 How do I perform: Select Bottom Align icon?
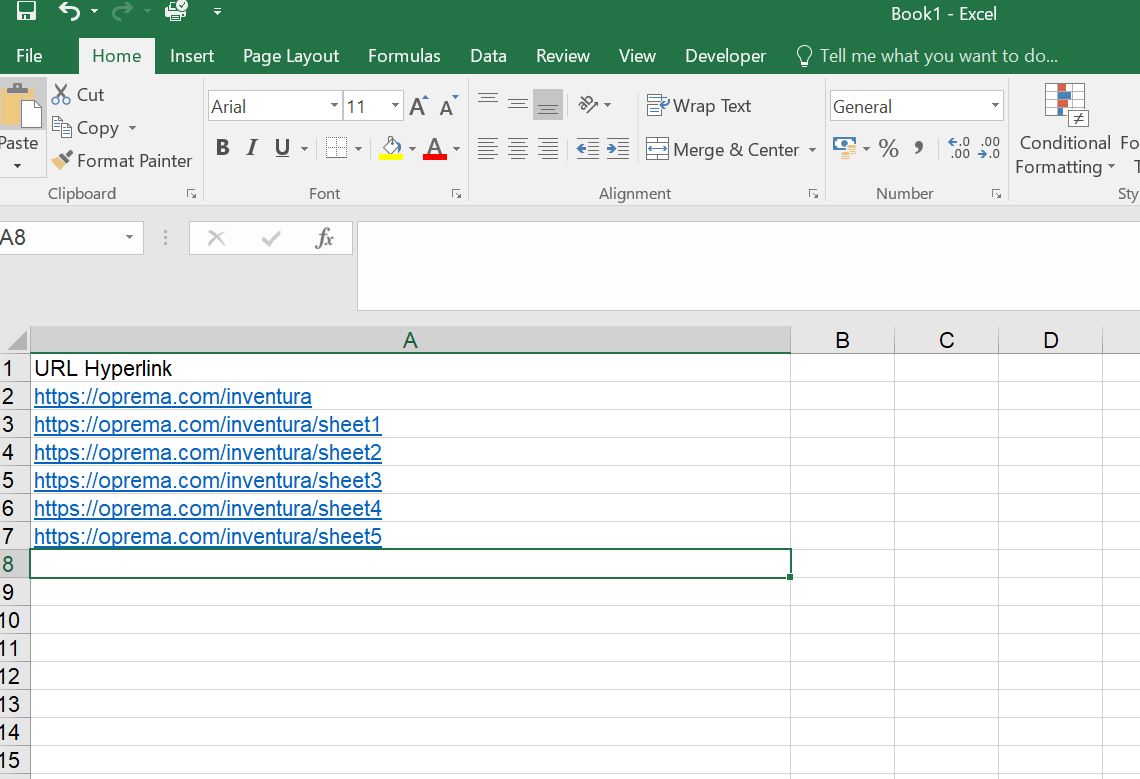547,105
